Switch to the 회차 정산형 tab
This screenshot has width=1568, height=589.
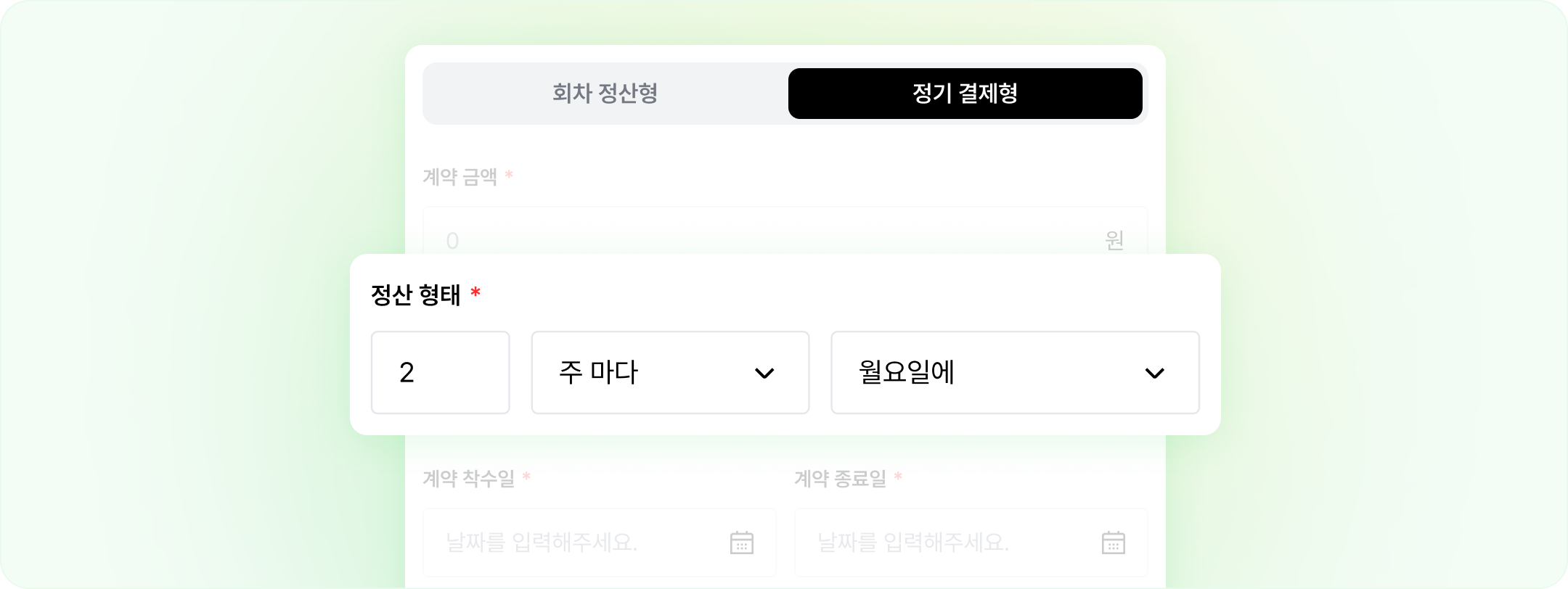605,94
